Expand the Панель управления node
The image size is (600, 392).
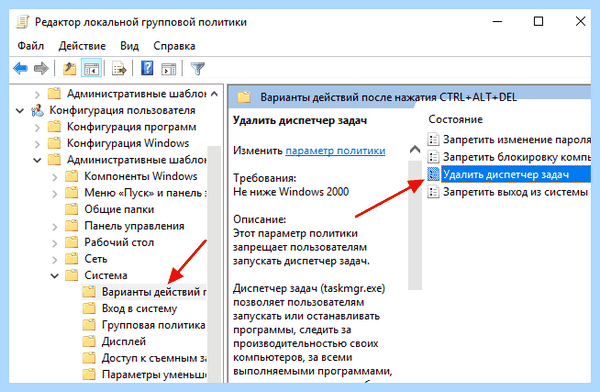(55, 227)
